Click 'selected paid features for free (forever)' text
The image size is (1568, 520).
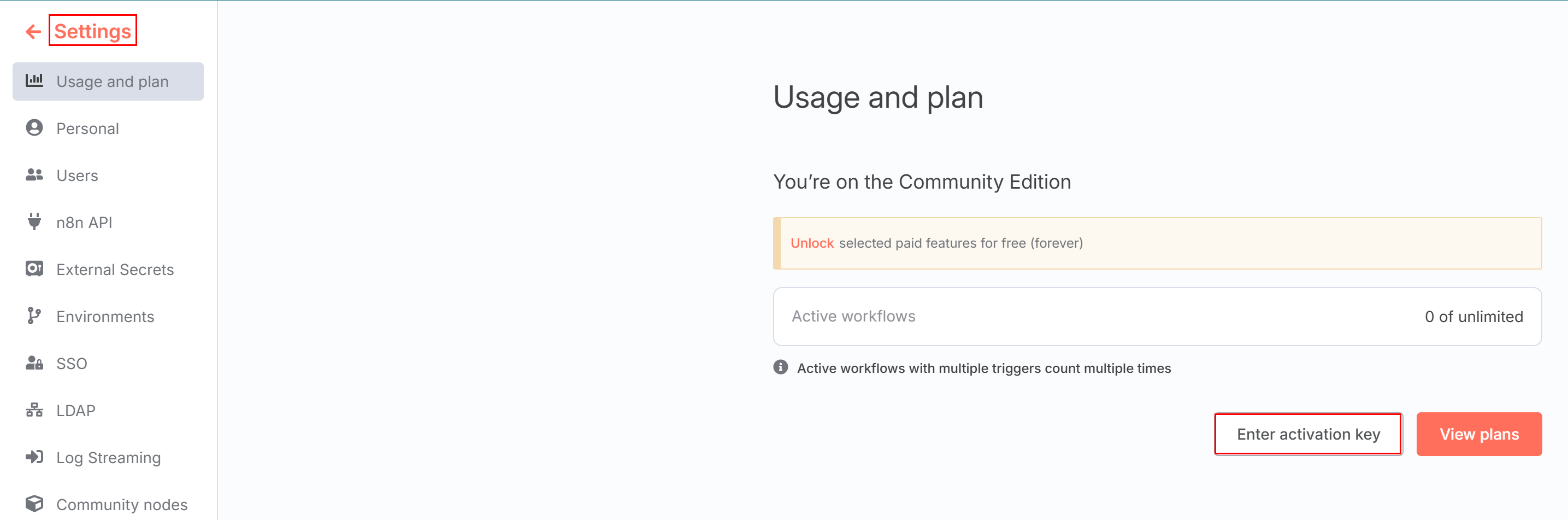coord(960,243)
